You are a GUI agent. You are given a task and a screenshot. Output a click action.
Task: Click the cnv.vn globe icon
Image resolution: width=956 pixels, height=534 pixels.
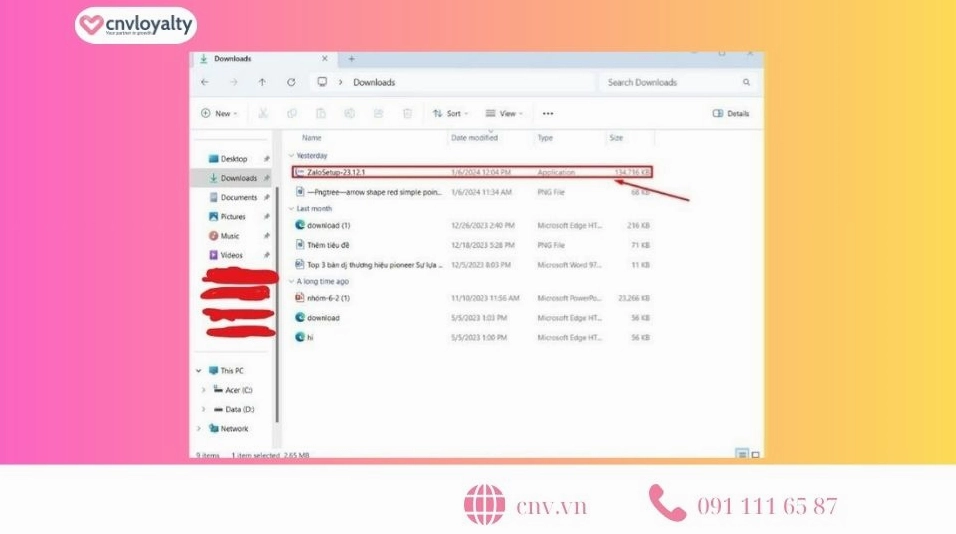click(485, 505)
